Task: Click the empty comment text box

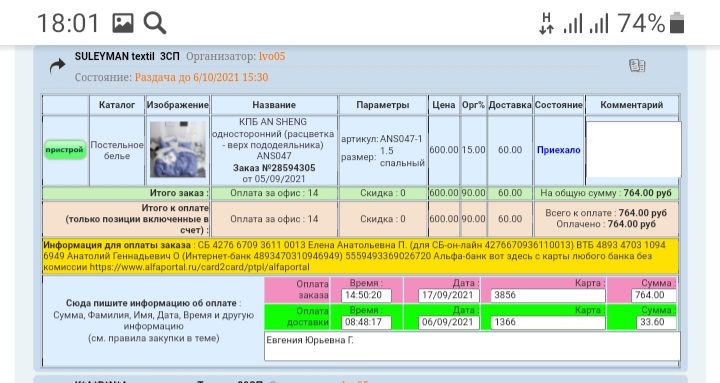Action: [x=634, y=149]
